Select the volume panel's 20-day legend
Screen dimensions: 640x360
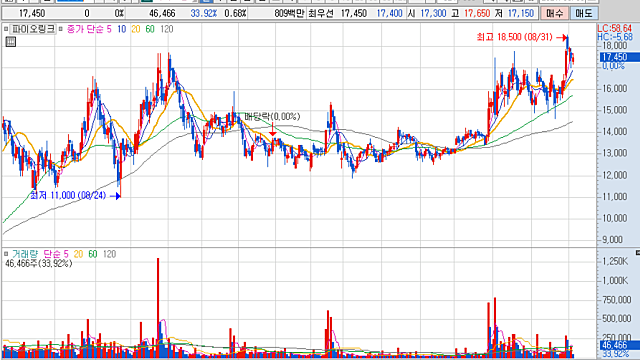(78, 254)
